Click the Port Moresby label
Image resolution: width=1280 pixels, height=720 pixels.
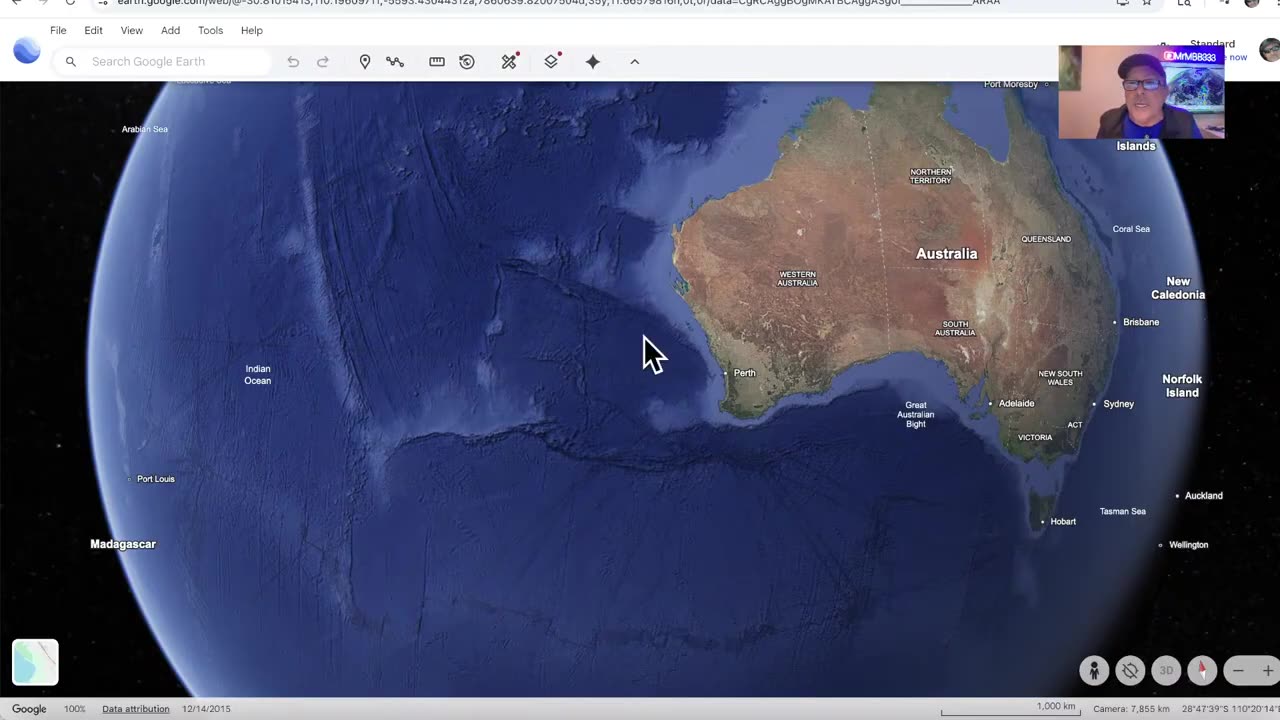[1011, 84]
